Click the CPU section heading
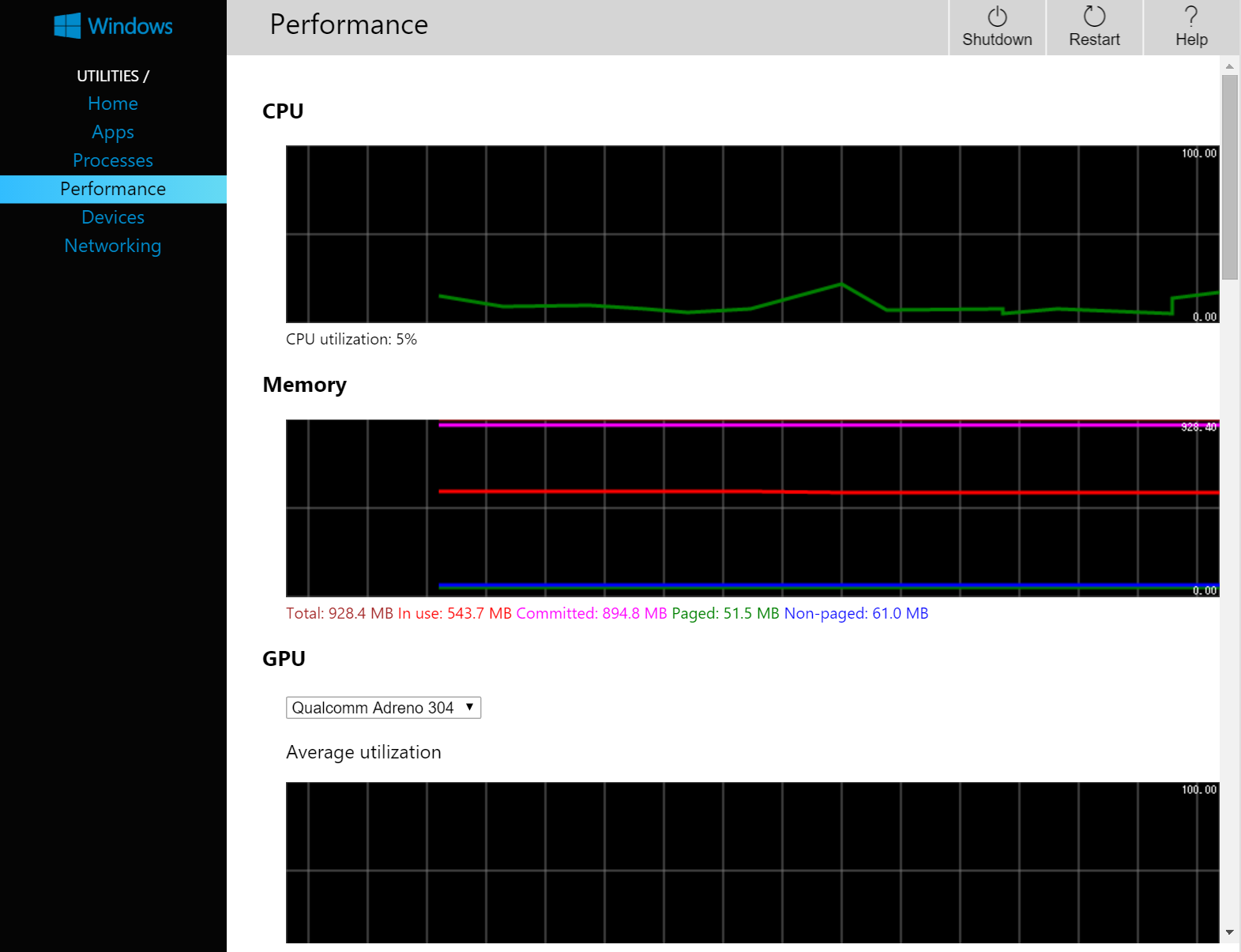 [x=283, y=111]
